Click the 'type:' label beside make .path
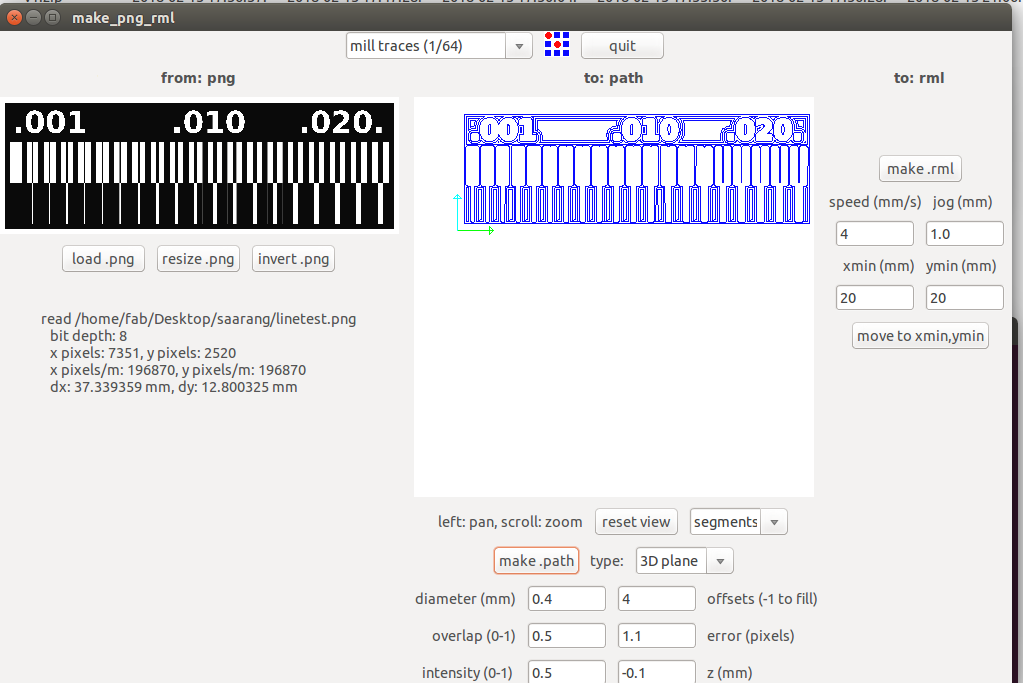This screenshot has width=1023, height=683. click(607, 561)
